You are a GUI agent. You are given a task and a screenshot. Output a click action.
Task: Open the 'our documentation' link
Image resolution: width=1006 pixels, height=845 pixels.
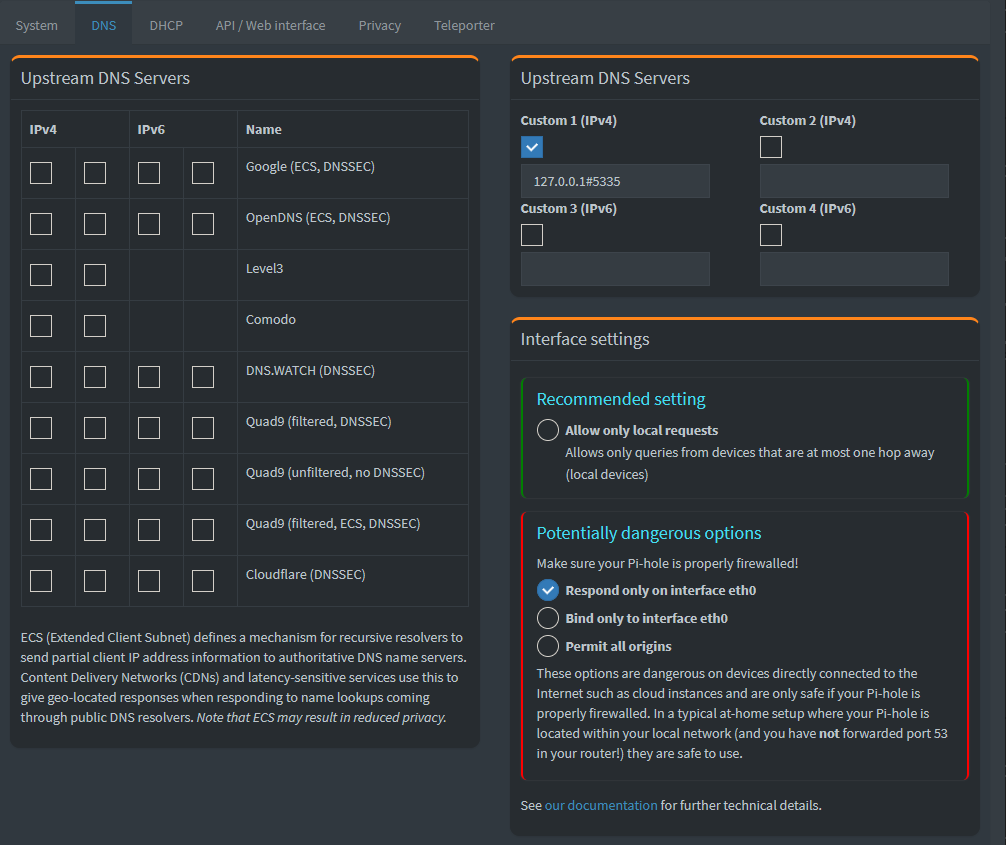point(601,805)
